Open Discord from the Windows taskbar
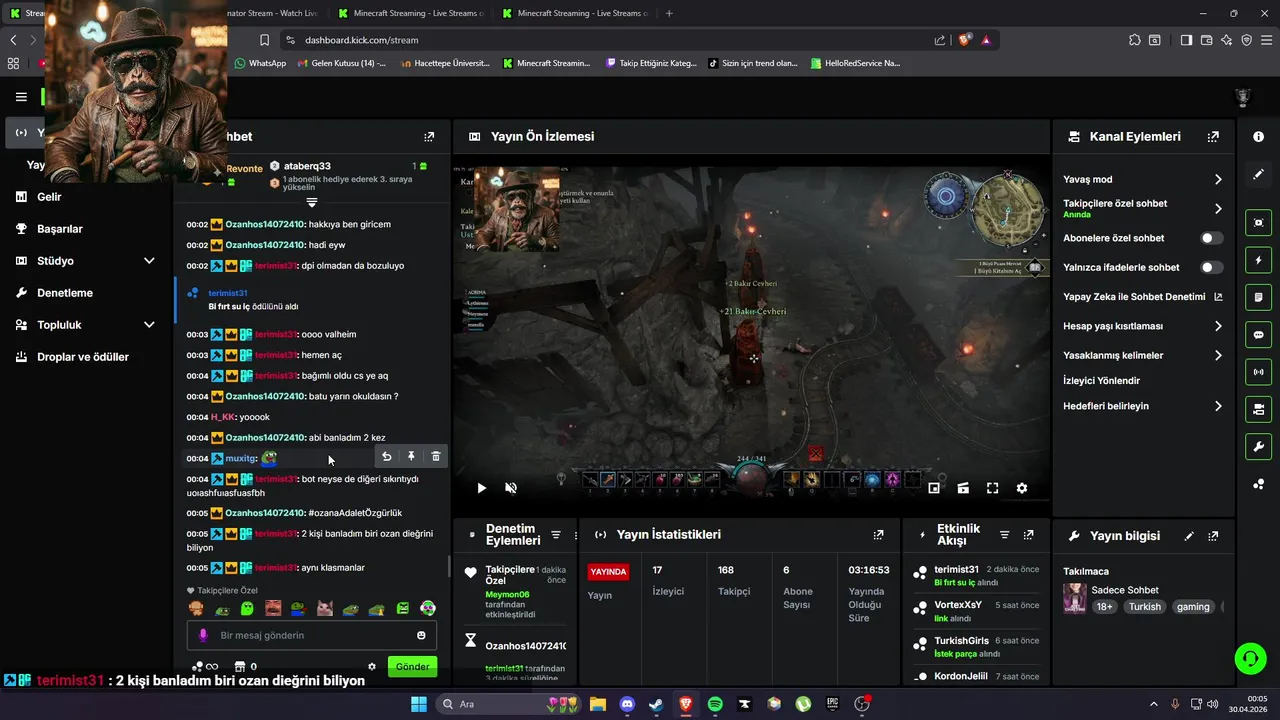The width and height of the screenshot is (1280, 720). (x=626, y=704)
